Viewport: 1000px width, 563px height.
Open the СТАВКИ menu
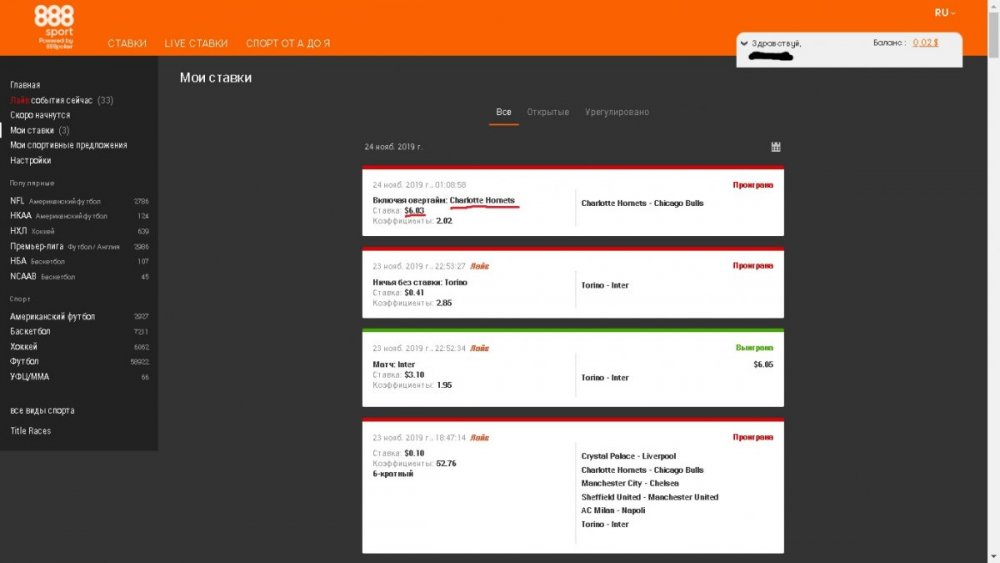click(127, 43)
